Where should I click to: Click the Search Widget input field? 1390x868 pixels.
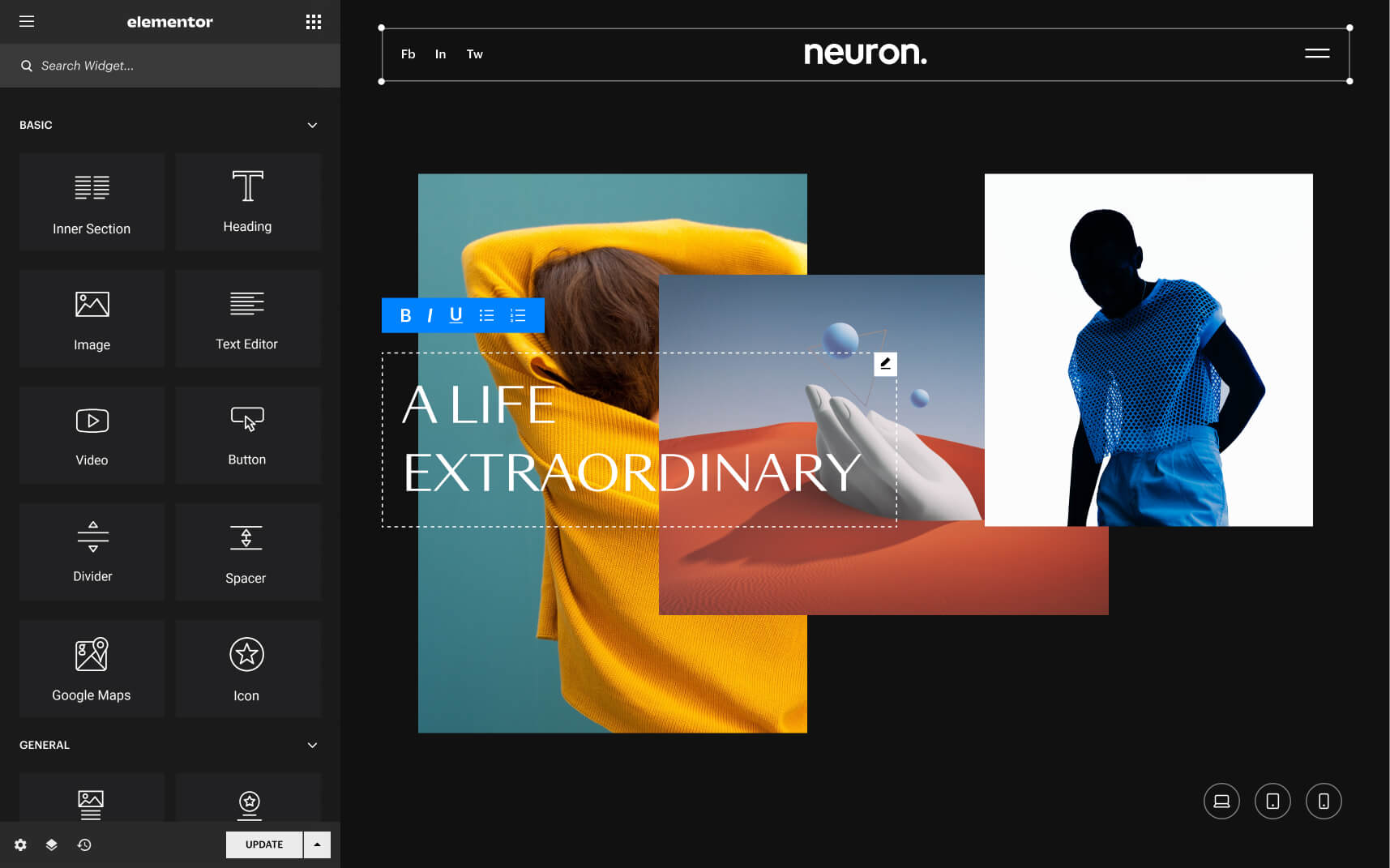click(x=178, y=66)
